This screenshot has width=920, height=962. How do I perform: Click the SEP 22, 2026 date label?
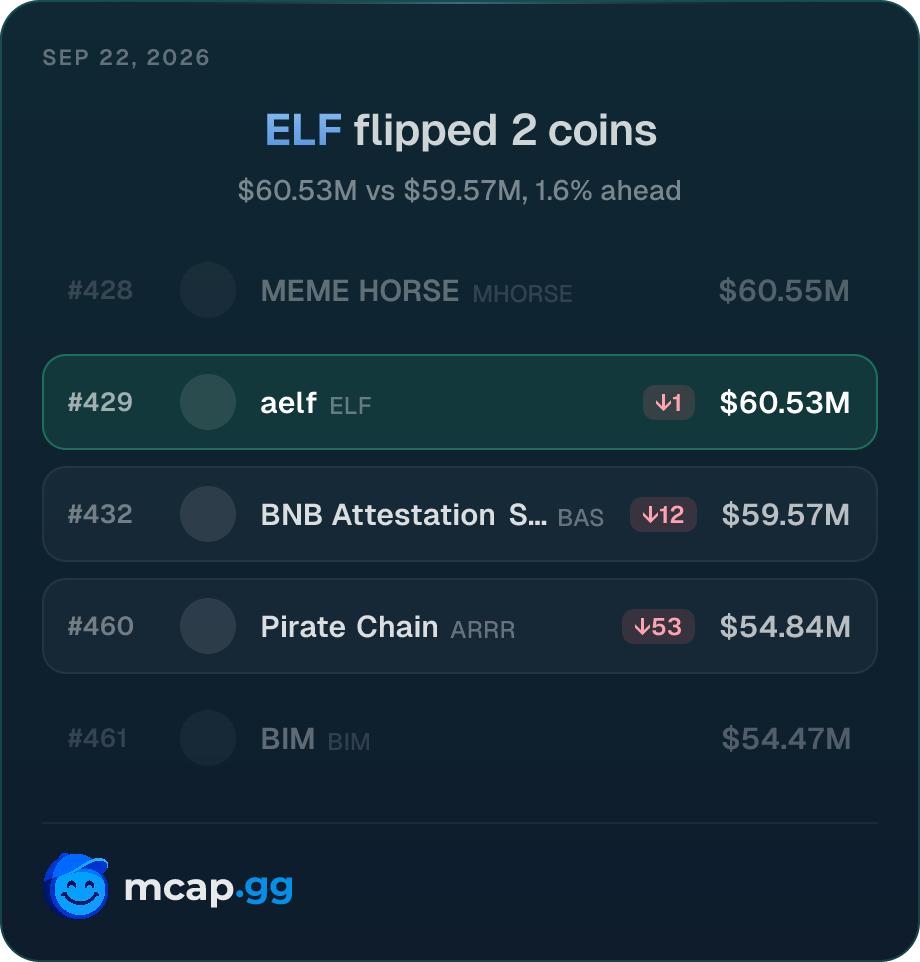click(x=126, y=58)
